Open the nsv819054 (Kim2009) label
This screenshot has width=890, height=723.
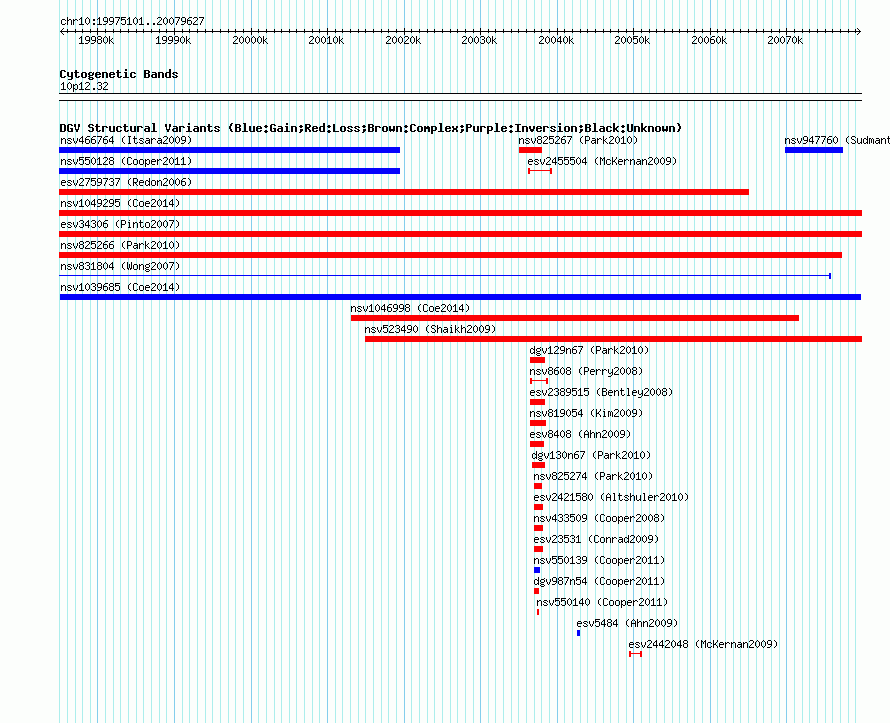point(586,413)
